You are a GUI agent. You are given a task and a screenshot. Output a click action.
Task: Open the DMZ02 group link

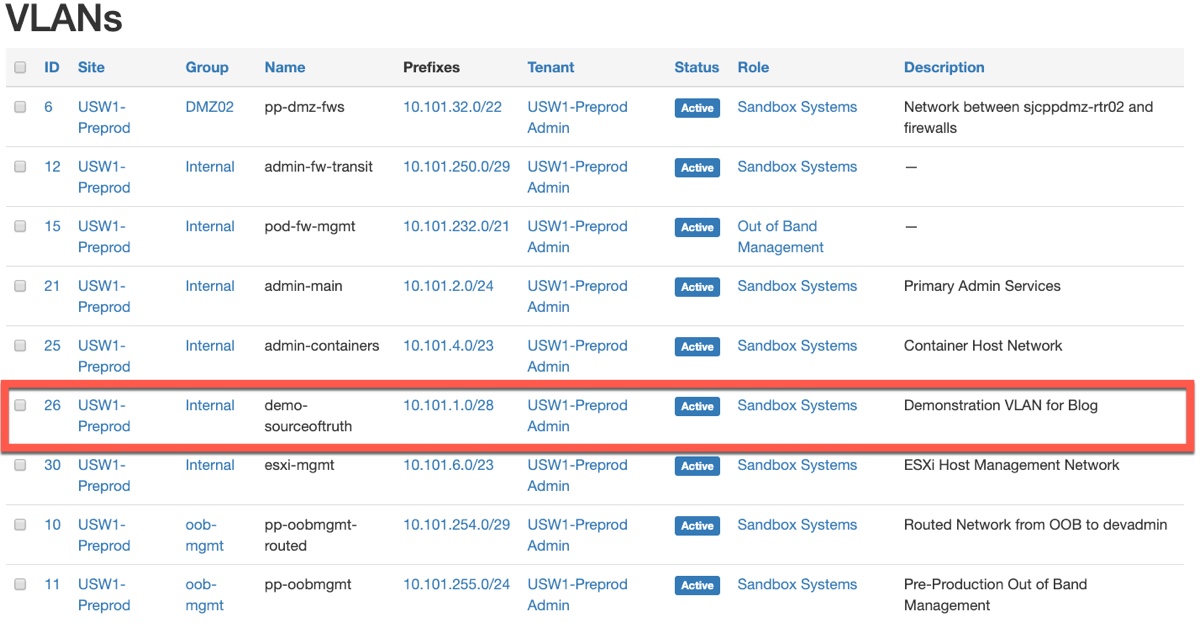pyautogui.click(x=209, y=107)
